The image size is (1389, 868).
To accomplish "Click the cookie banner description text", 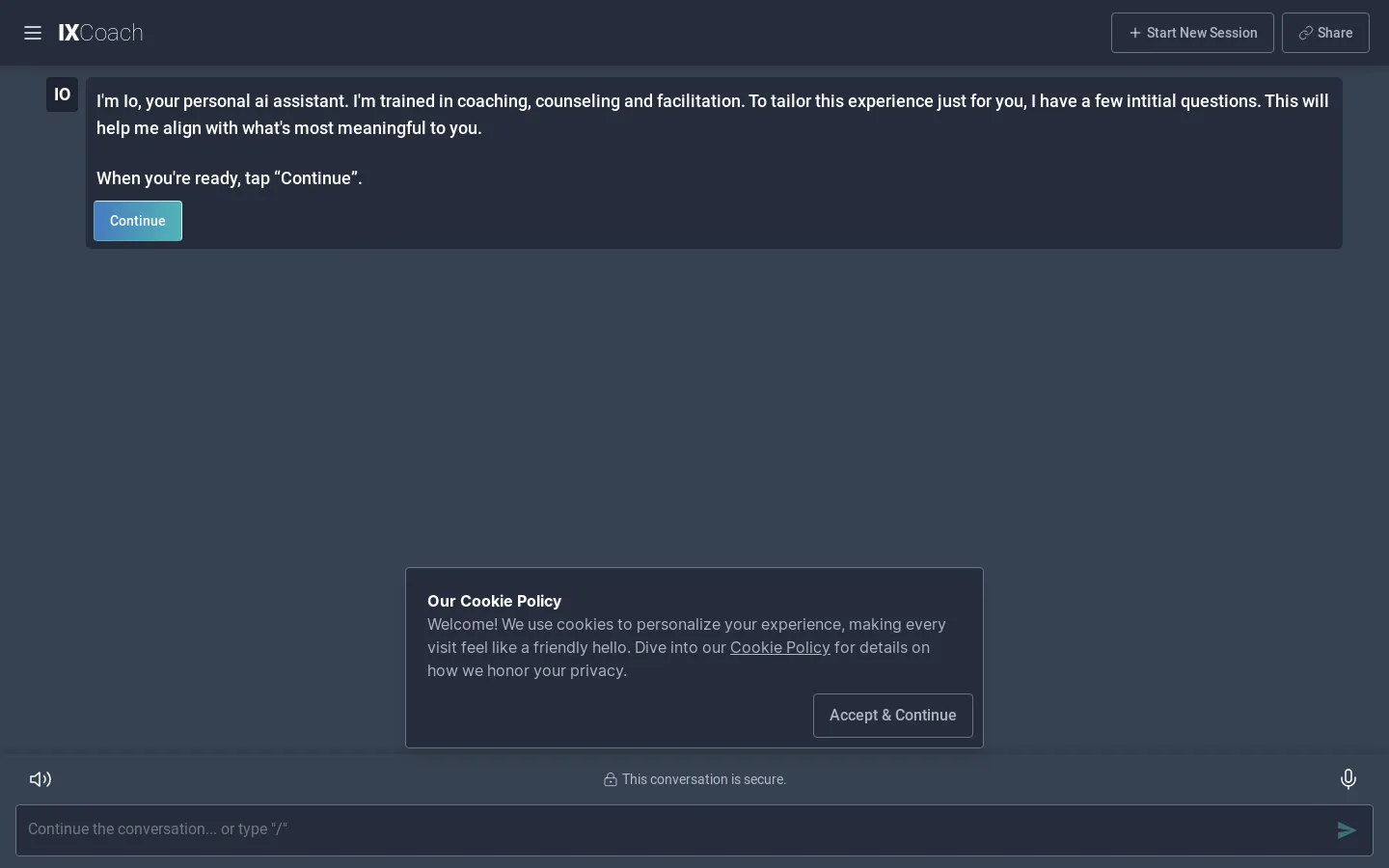I will pos(687,647).
